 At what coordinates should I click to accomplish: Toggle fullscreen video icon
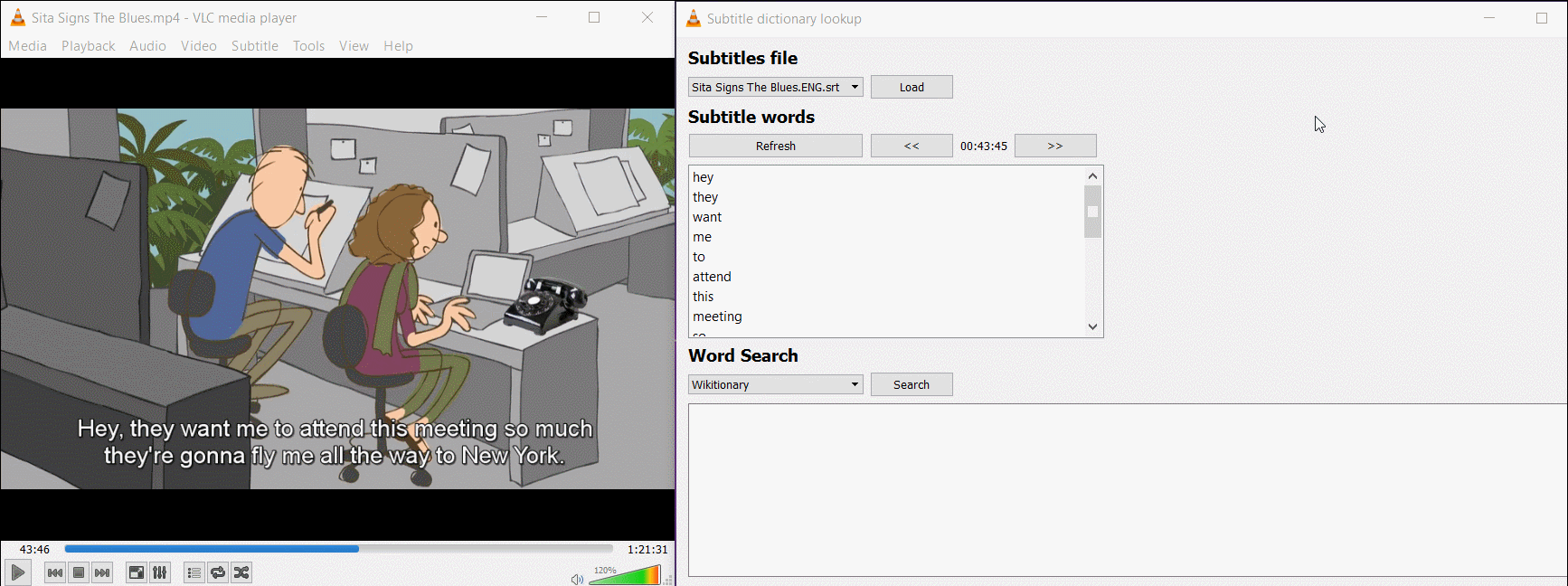(x=136, y=572)
